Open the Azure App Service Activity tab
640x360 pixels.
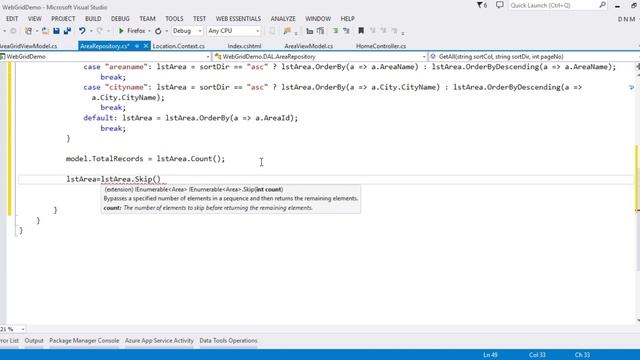tap(159, 340)
